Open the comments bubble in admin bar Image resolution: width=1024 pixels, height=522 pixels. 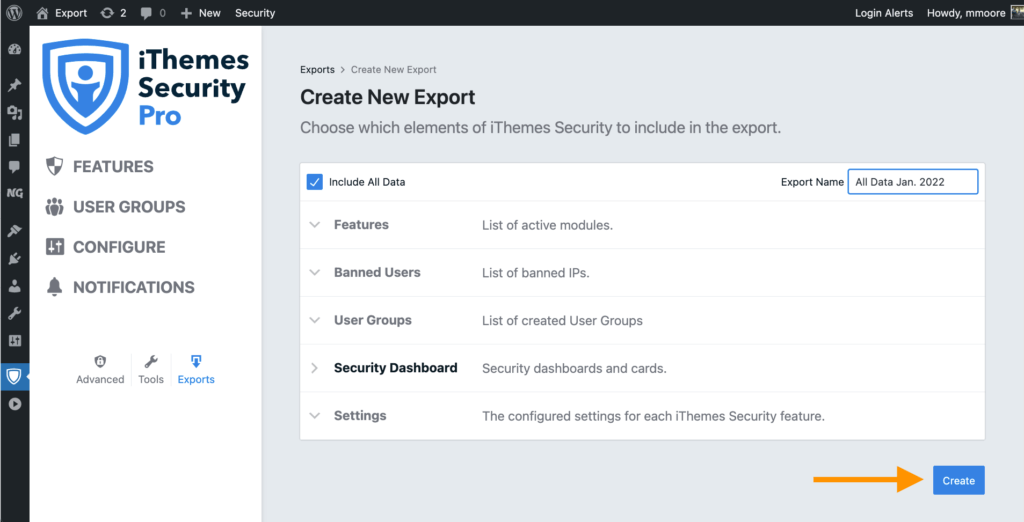153,13
